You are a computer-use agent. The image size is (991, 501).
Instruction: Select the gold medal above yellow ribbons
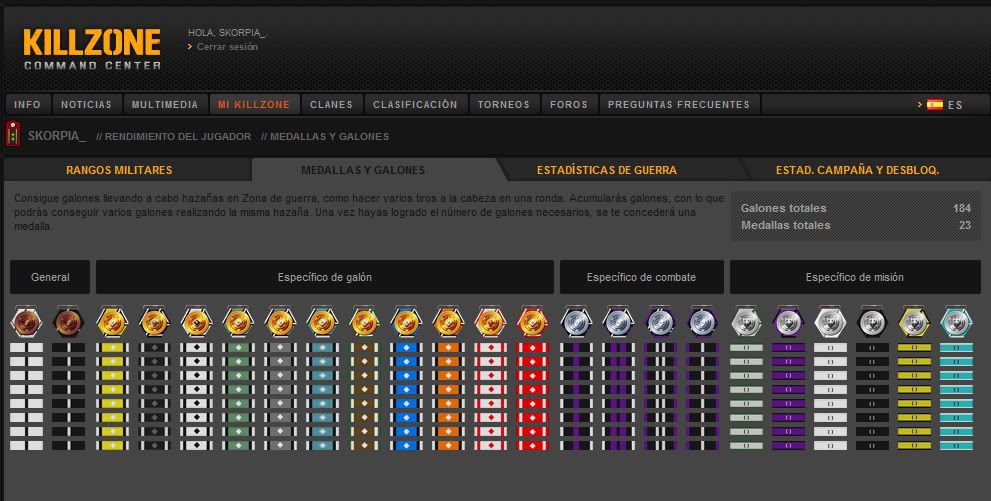click(x=112, y=322)
